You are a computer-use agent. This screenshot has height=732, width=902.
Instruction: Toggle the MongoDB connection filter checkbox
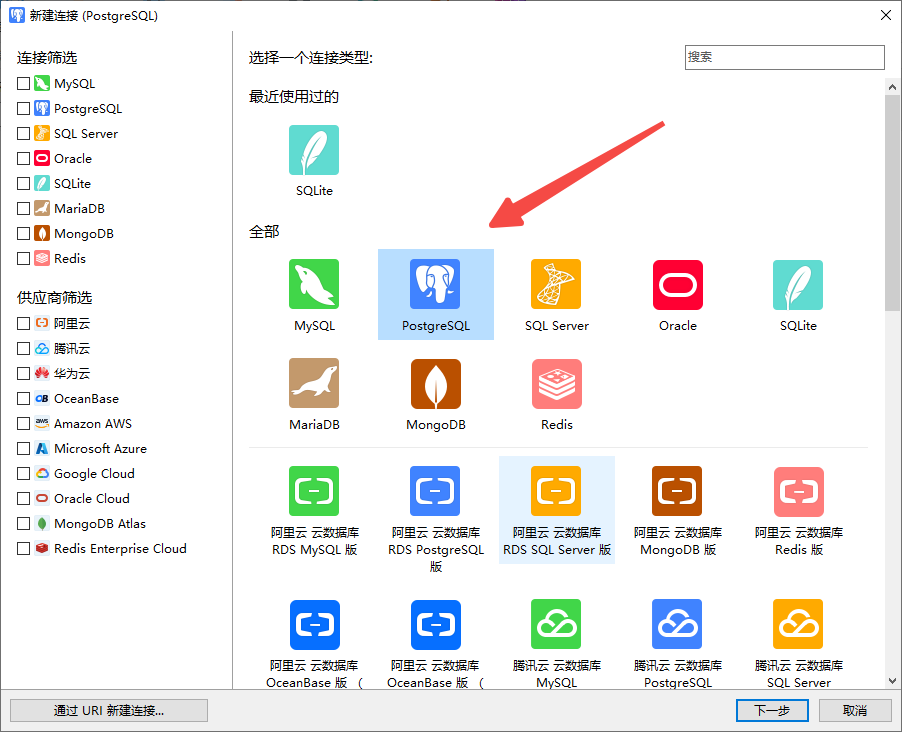[24, 234]
